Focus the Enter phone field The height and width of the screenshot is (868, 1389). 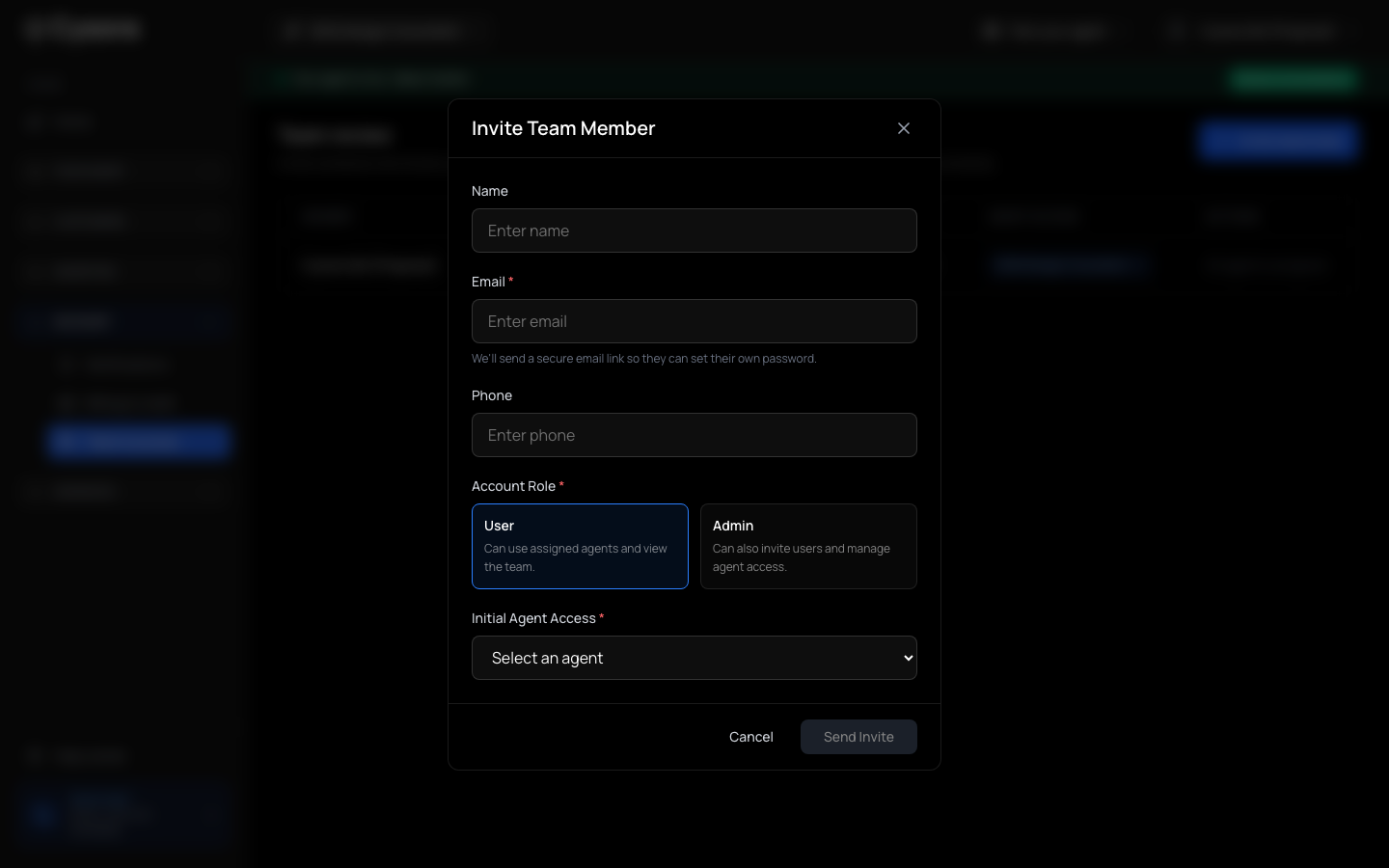694,435
